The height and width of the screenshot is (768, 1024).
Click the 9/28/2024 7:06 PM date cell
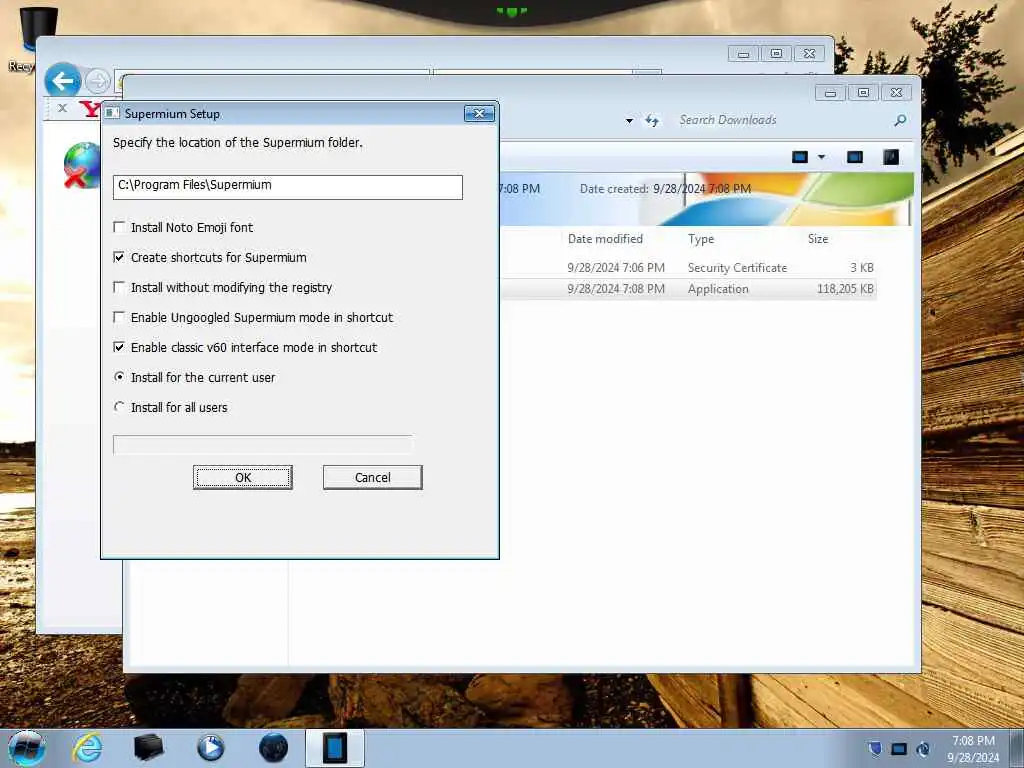coord(616,268)
